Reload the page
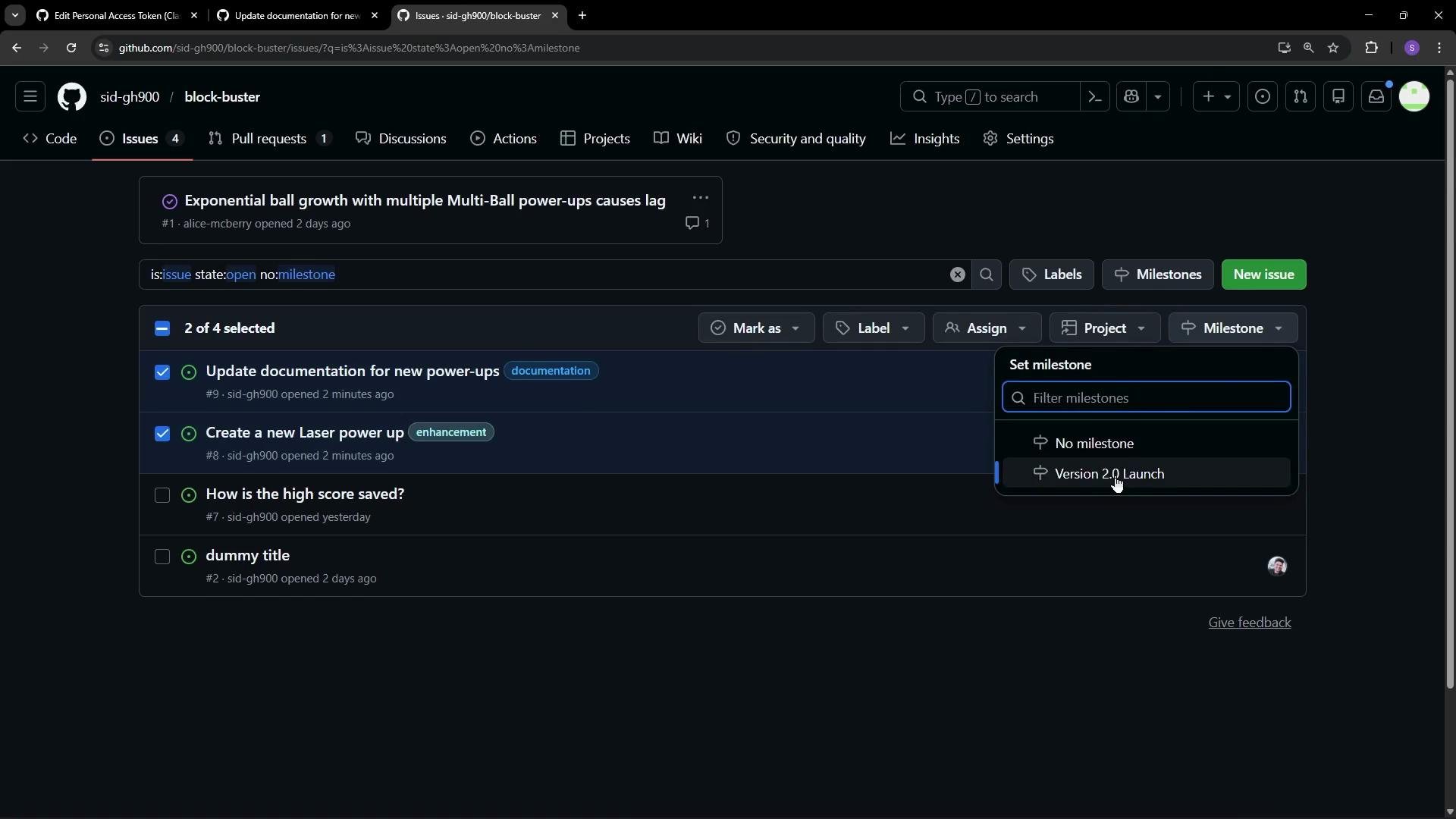This screenshot has width=1456, height=819. (71, 48)
